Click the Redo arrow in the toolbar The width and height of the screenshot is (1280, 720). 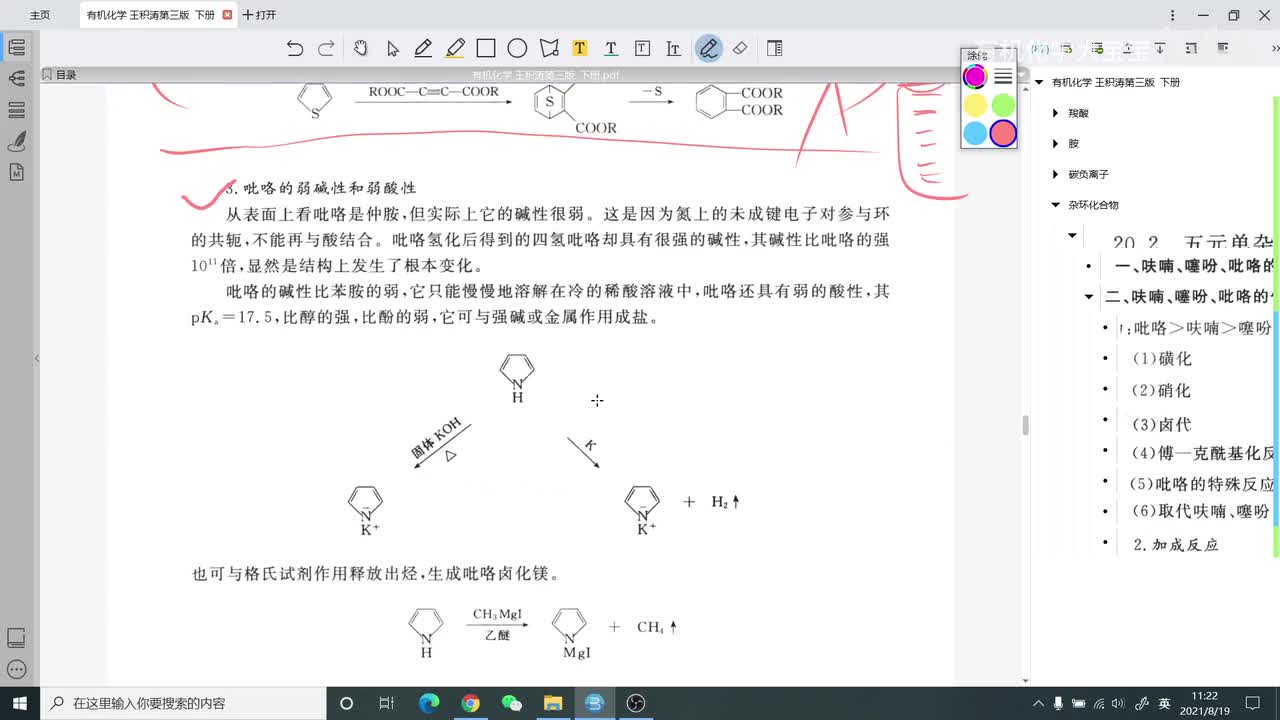click(326, 48)
